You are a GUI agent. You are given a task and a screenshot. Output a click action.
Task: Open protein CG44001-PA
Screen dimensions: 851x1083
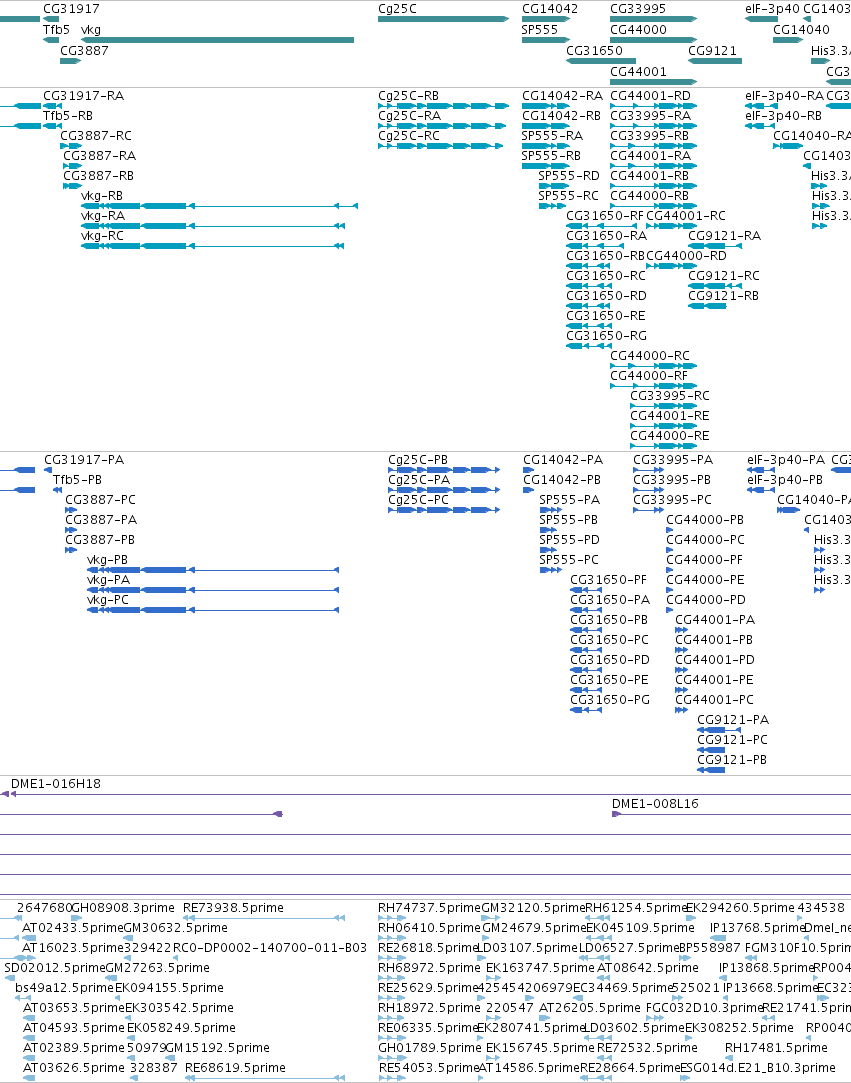(715, 620)
